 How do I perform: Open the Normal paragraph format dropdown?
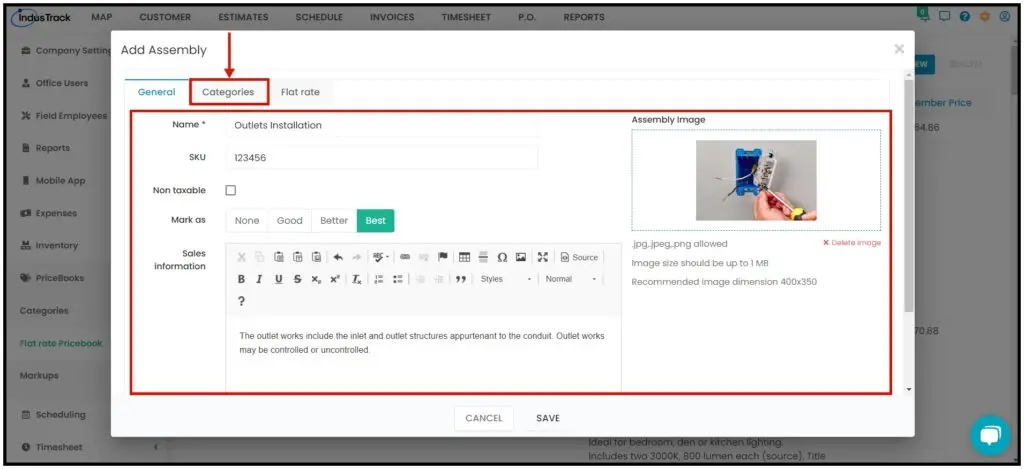[x=571, y=279]
